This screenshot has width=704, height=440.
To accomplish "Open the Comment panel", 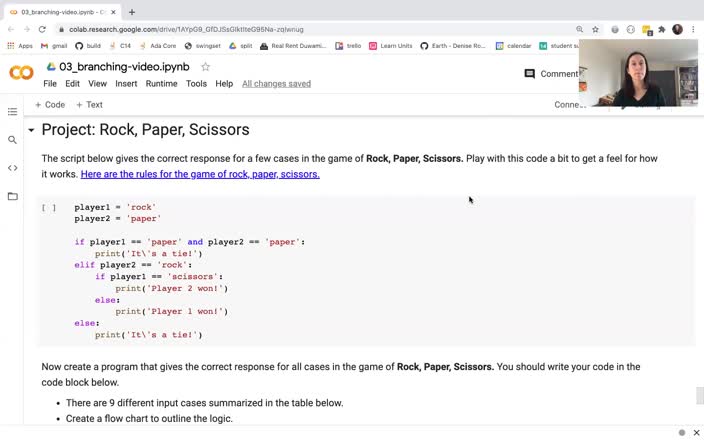I will pos(551,74).
